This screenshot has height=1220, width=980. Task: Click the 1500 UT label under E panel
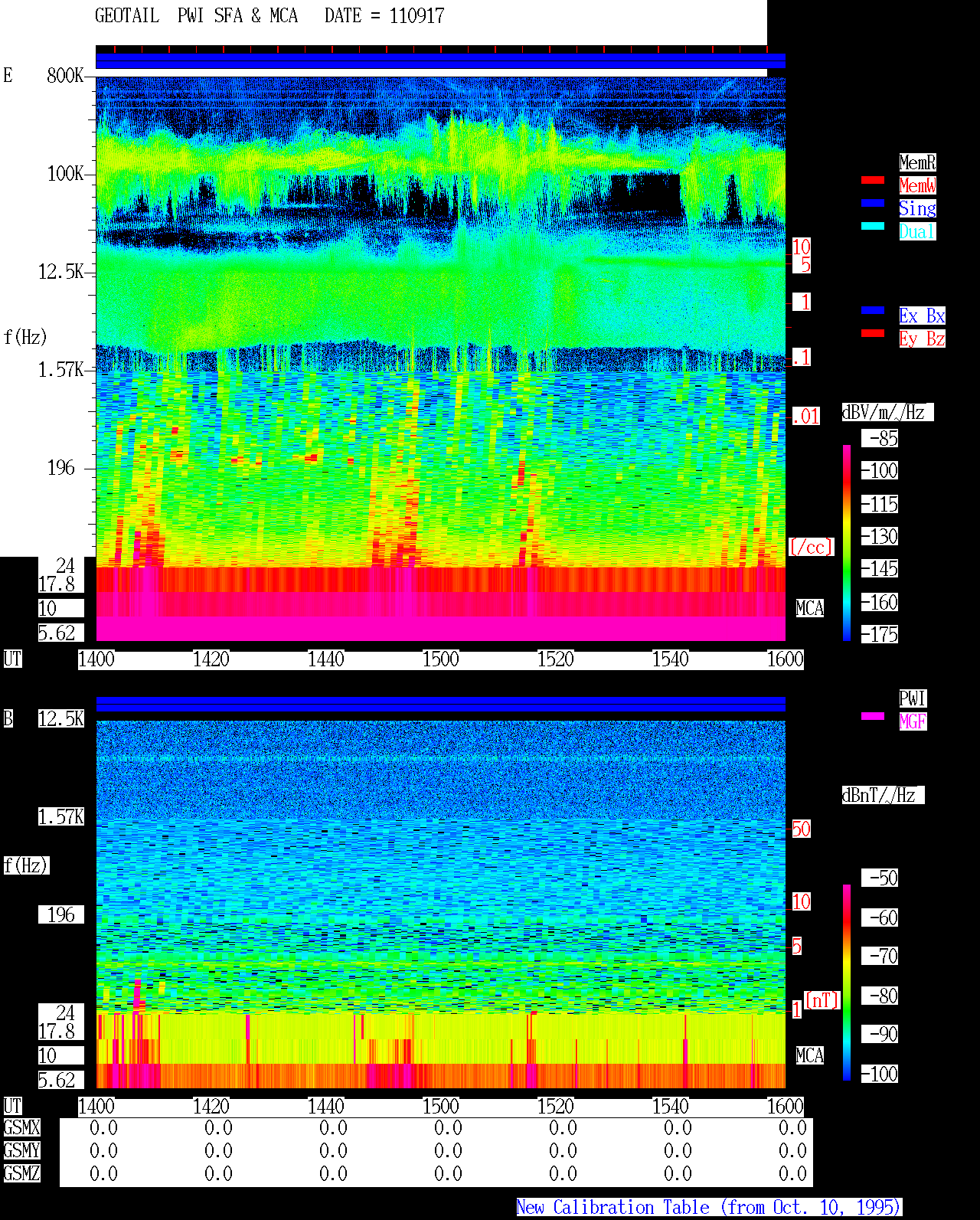440,659
